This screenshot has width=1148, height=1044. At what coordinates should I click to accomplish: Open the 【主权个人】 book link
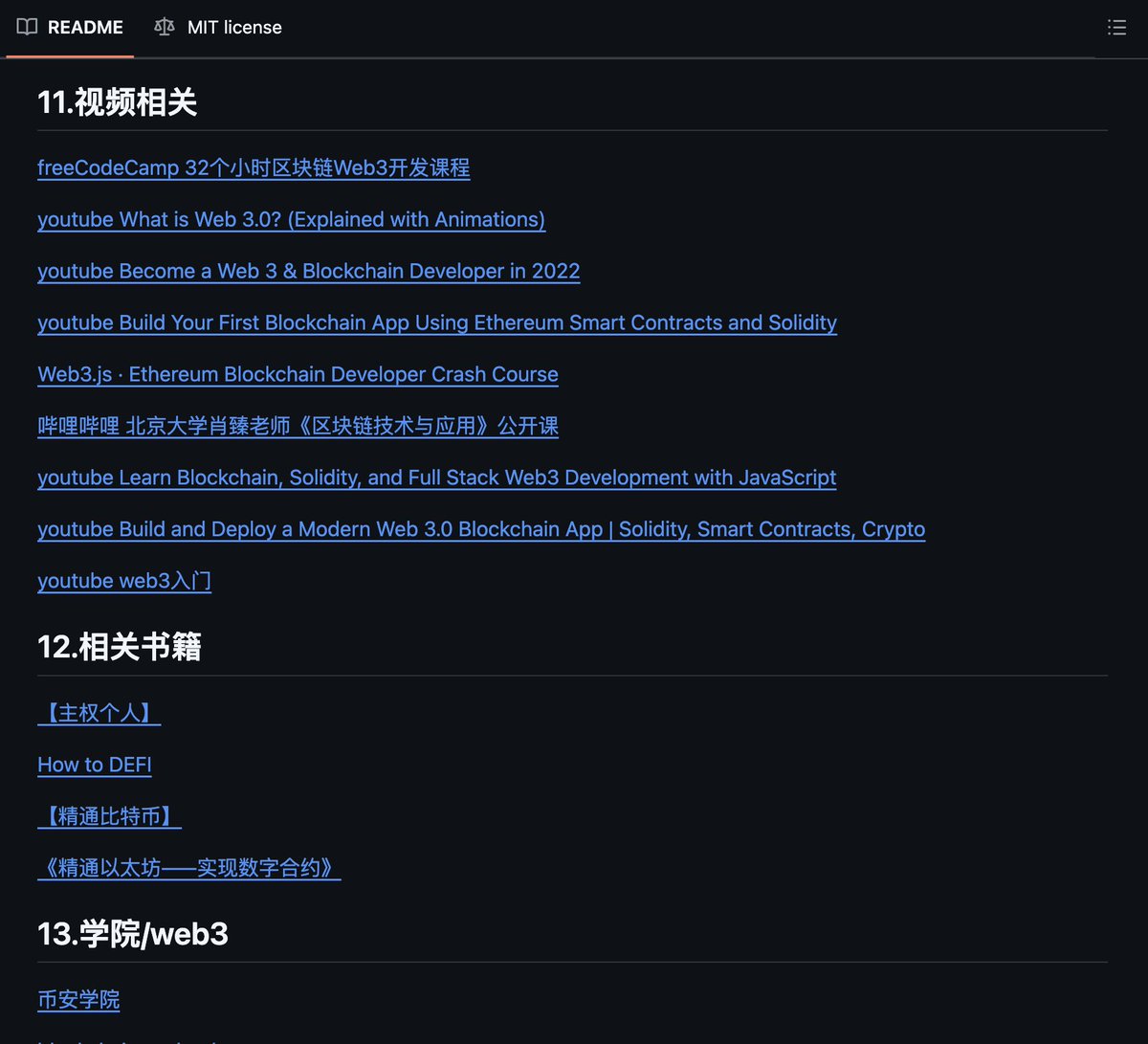tap(99, 713)
